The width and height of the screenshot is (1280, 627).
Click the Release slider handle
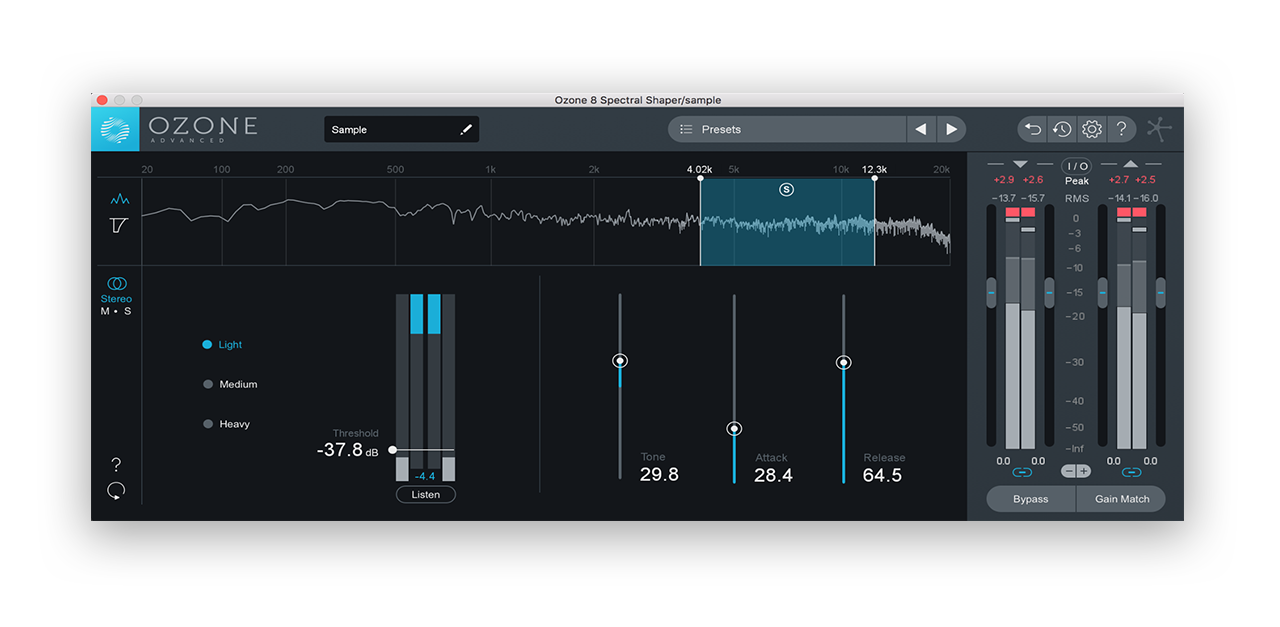click(x=843, y=362)
